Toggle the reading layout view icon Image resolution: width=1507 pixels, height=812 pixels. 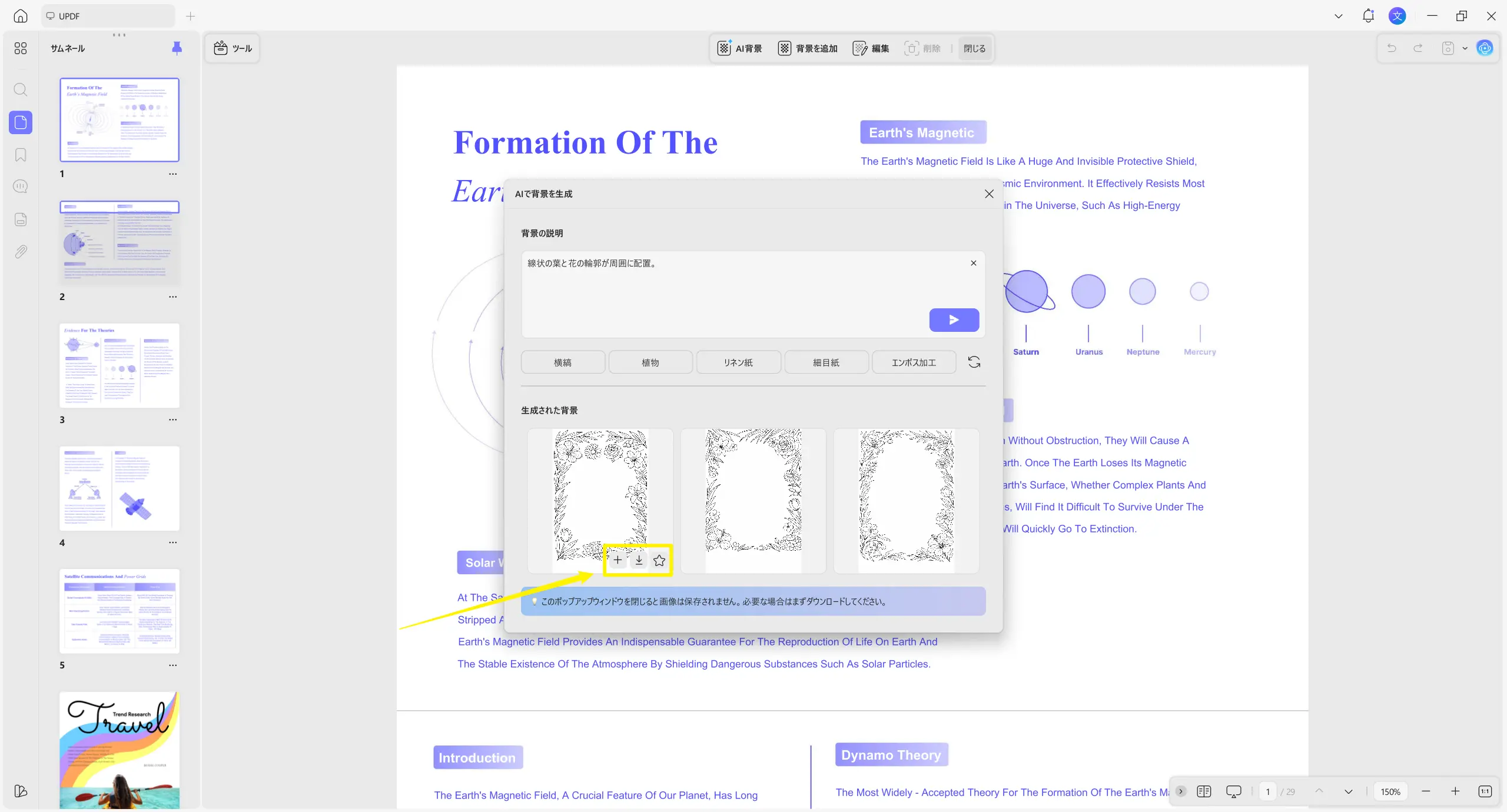[1204, 791]
